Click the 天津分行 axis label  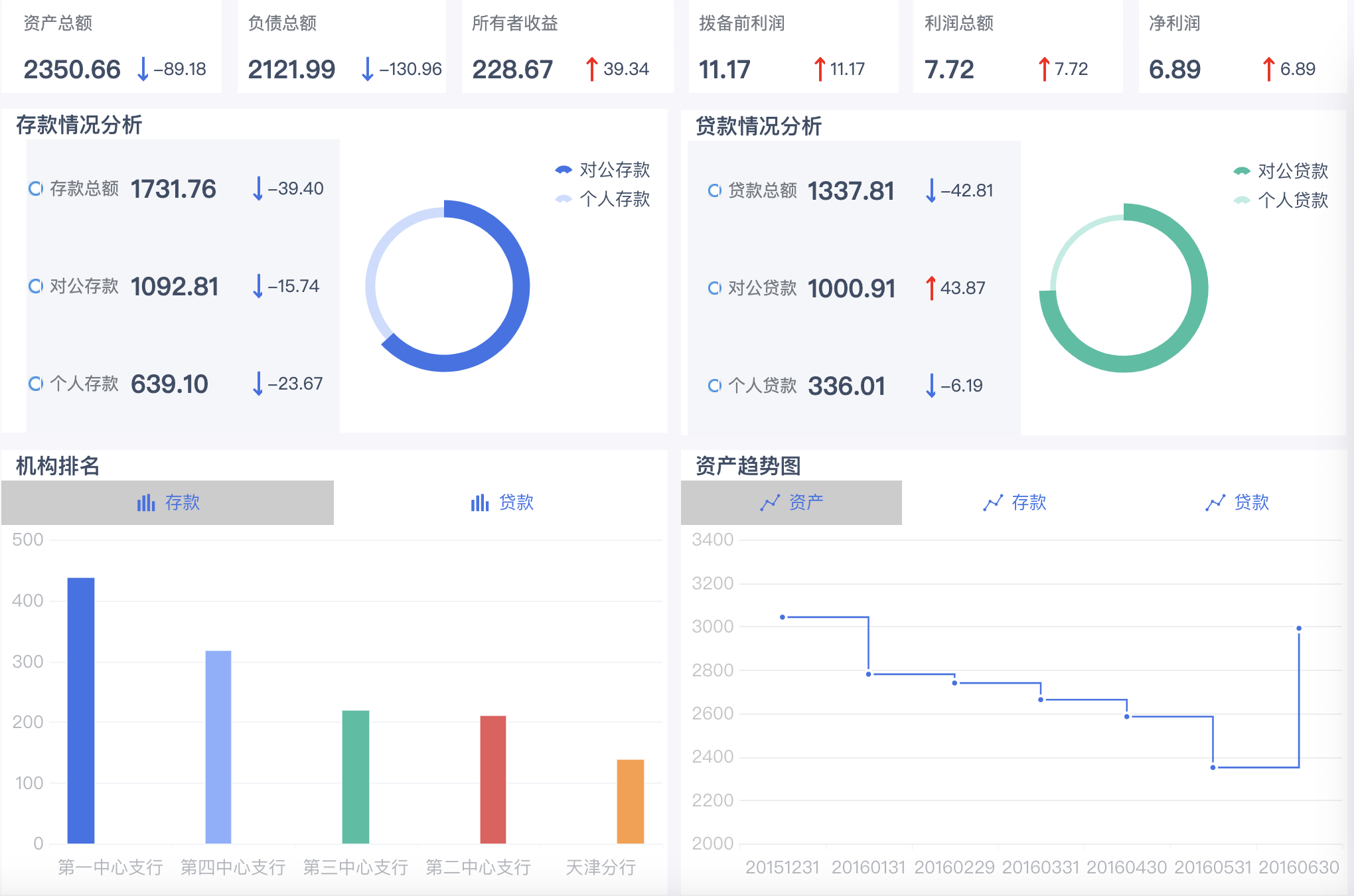point(601,867)
